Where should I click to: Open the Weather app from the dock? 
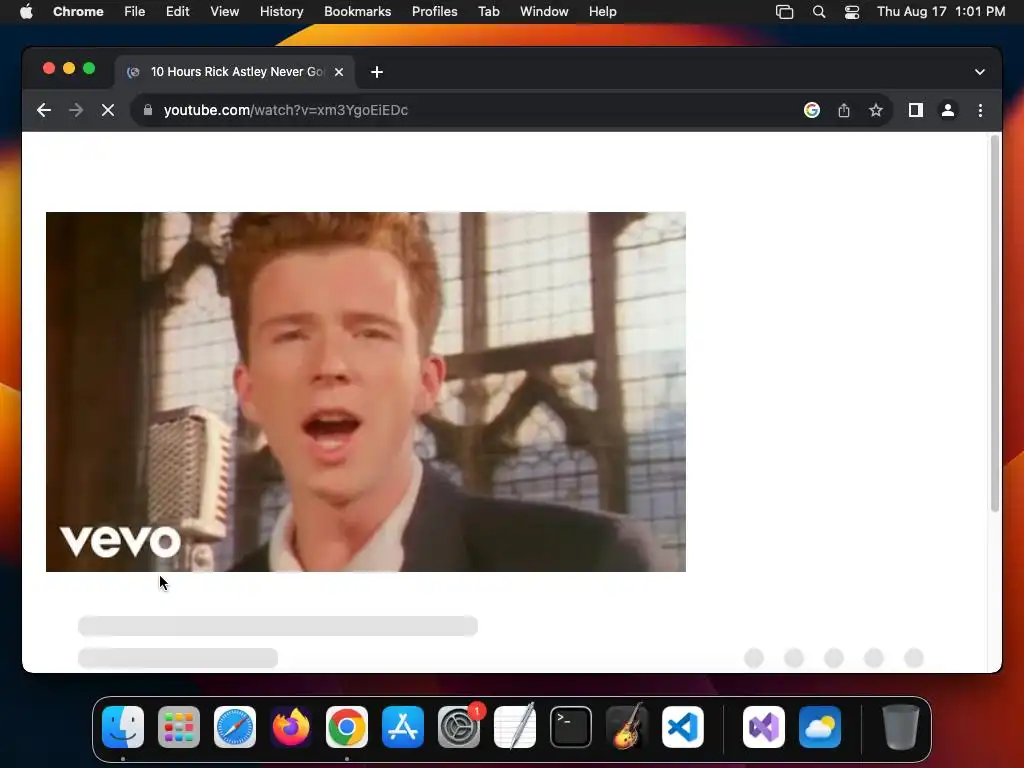tap(820, 727)
